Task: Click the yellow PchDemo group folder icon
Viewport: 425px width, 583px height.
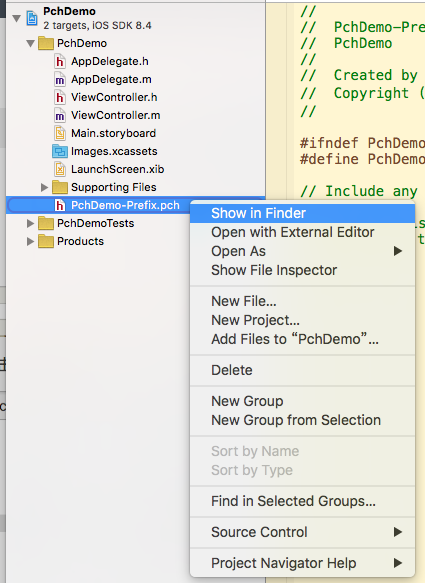Action: tap(46, 43)
